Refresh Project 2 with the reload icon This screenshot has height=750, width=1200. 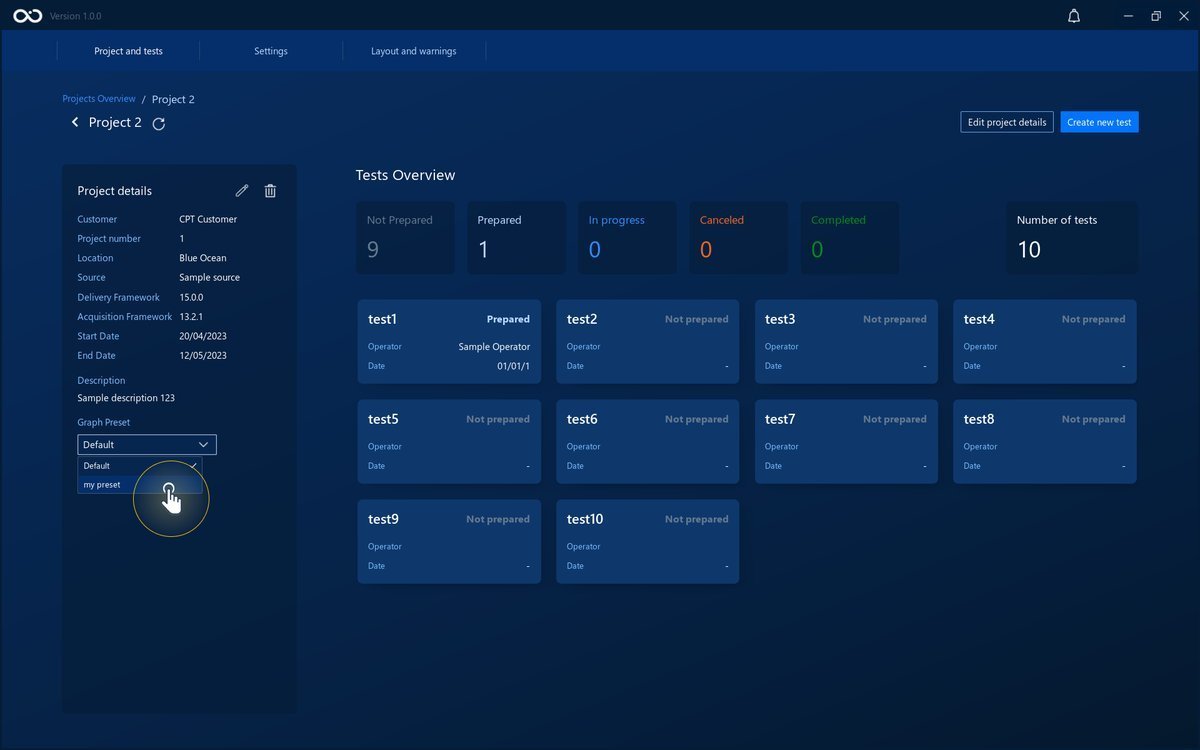tap(158, 123)
